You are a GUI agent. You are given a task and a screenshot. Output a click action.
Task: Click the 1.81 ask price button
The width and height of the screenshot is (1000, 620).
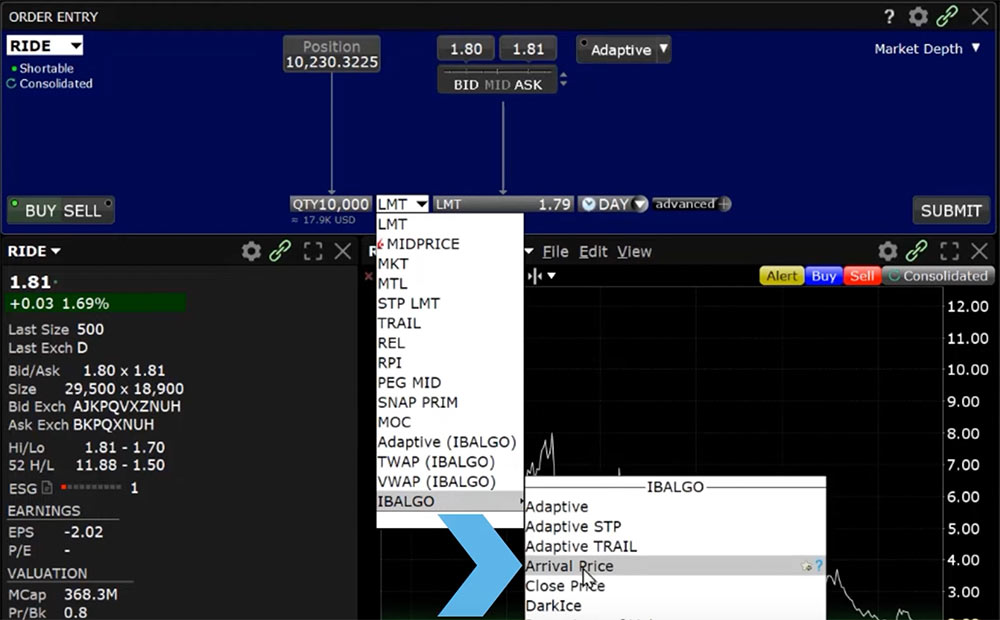point(527,49)
